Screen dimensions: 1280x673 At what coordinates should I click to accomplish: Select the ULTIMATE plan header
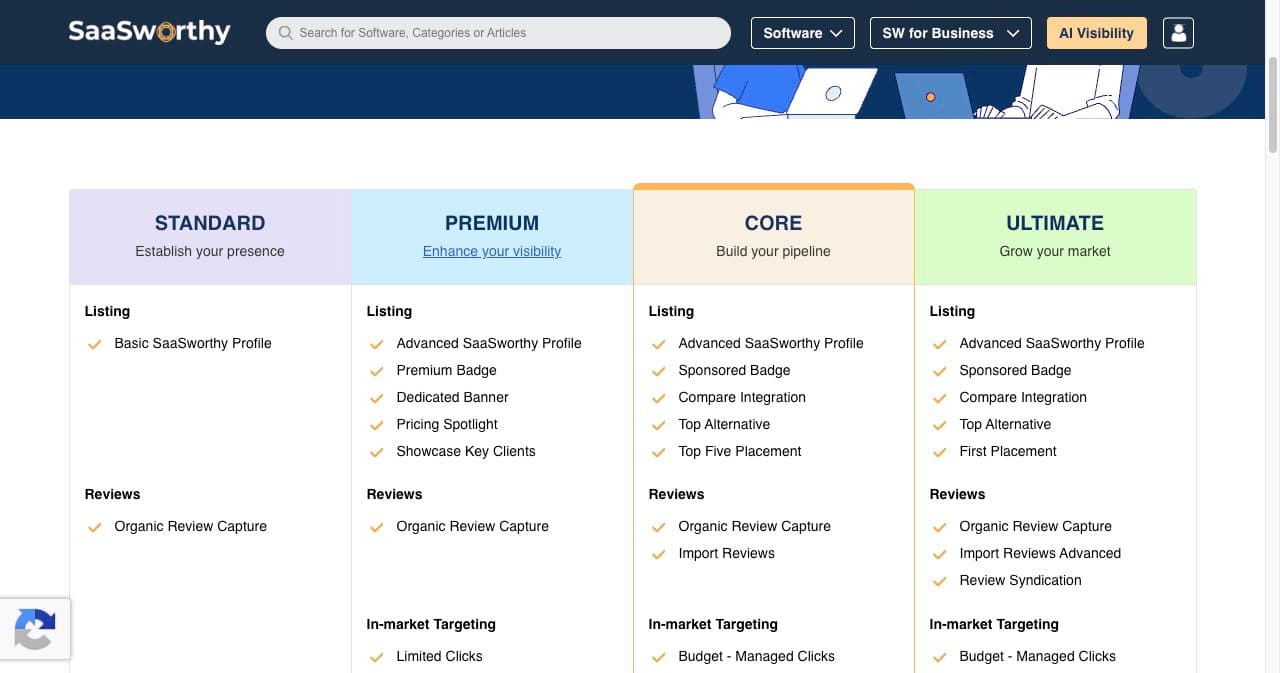(1055, 237)
